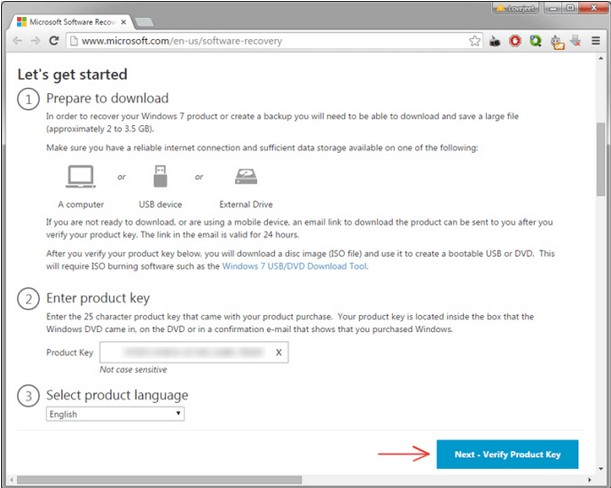Click the USB device icon

pyautogui.click(x=160, y=176)
